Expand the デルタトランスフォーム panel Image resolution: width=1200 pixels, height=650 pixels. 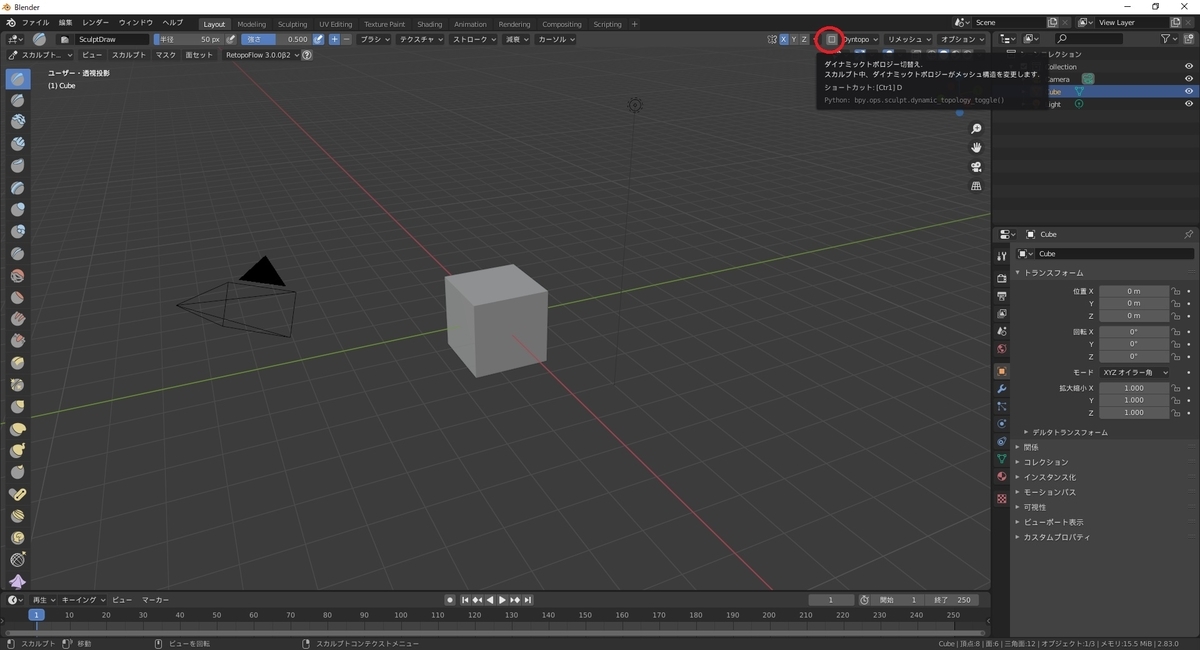click(x=1069, y=432)
